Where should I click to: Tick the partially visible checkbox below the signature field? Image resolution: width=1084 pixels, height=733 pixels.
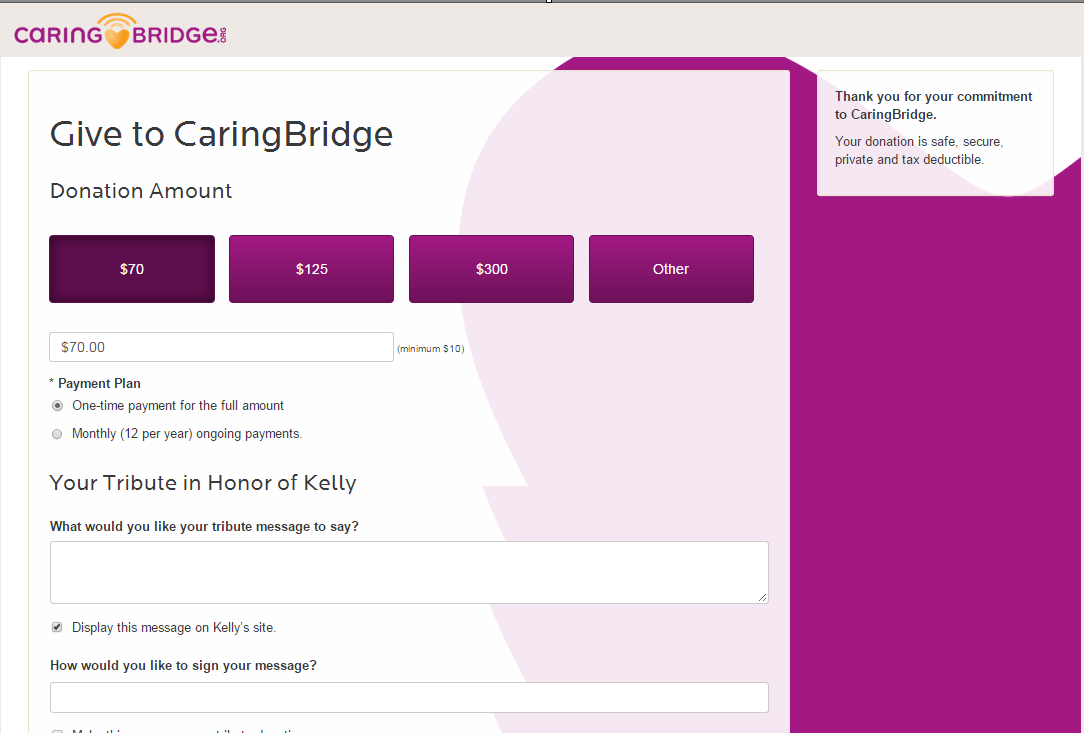click(x=58, y=731)
